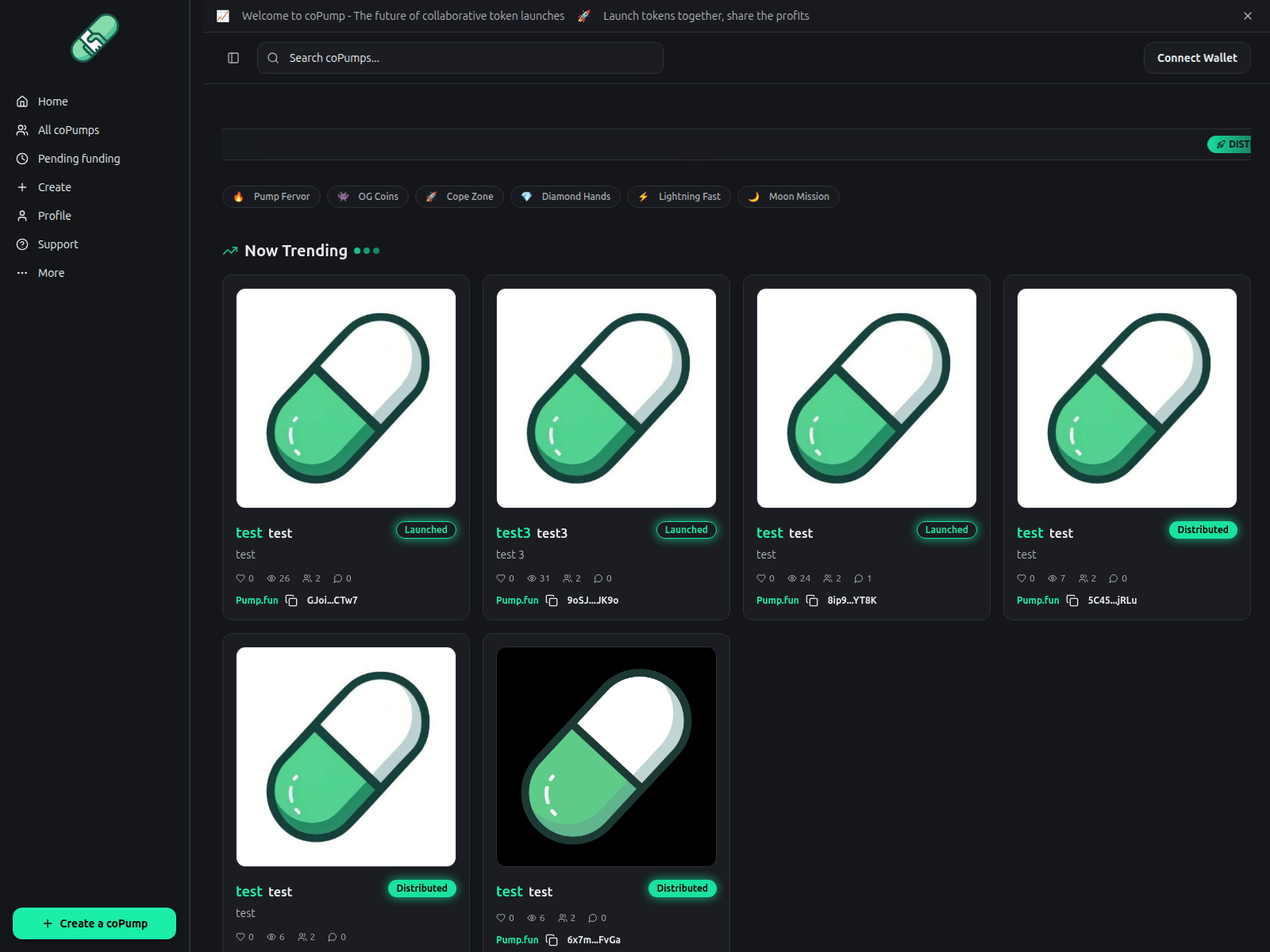This screenshot has height=952, width=1270.
Task: Toggle the sidebar panel icon
Action: click(x=233, y=58)
